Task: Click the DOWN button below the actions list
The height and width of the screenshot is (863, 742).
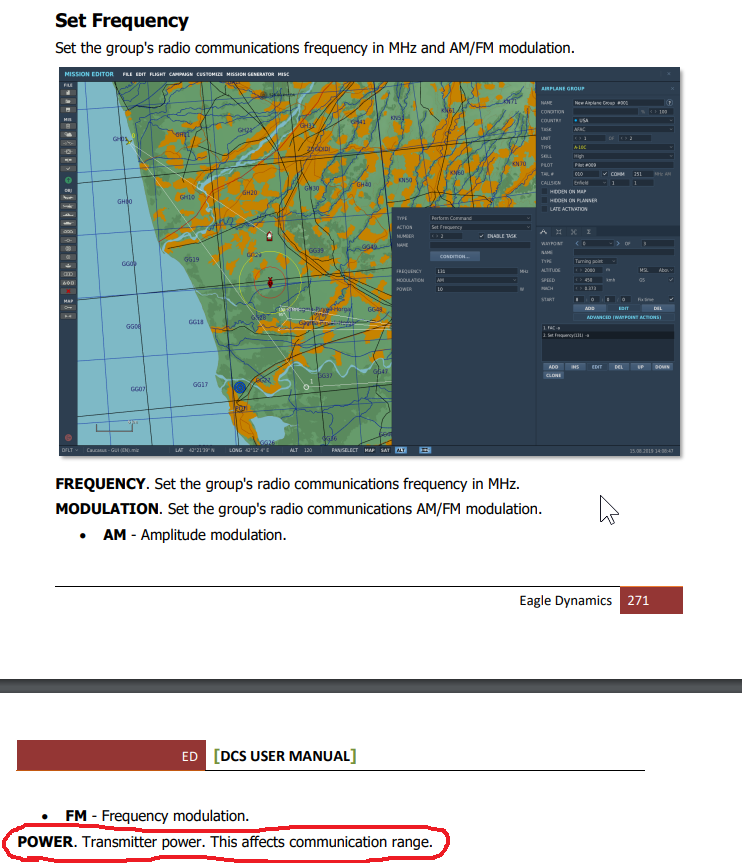Action: pyautogui.click(x=663, y=367)
